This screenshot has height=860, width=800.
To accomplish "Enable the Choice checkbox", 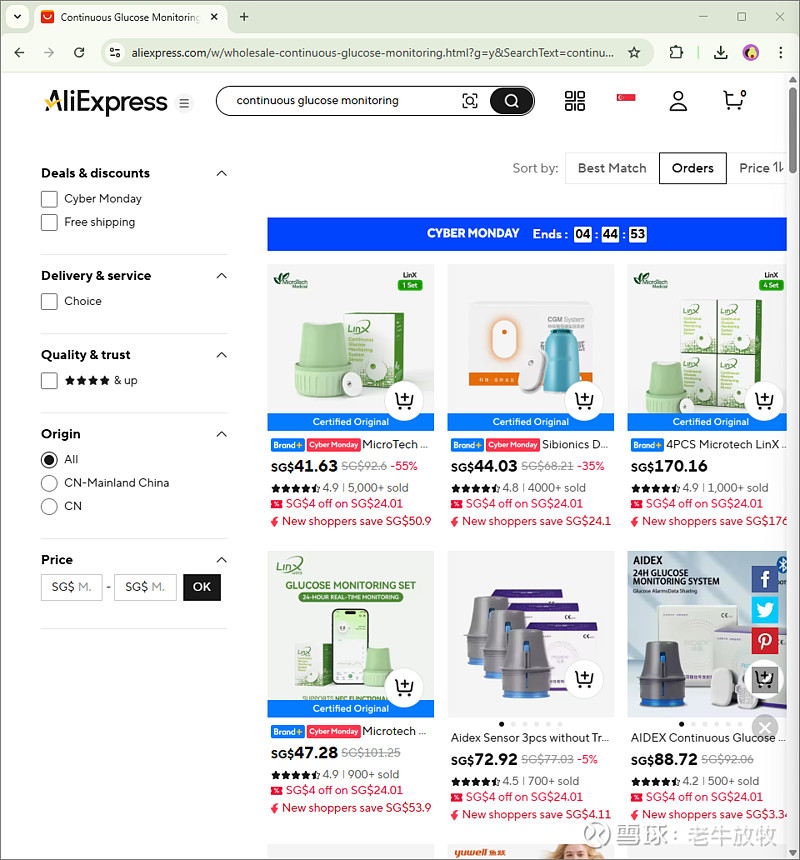I will click(x=49, y=301).
